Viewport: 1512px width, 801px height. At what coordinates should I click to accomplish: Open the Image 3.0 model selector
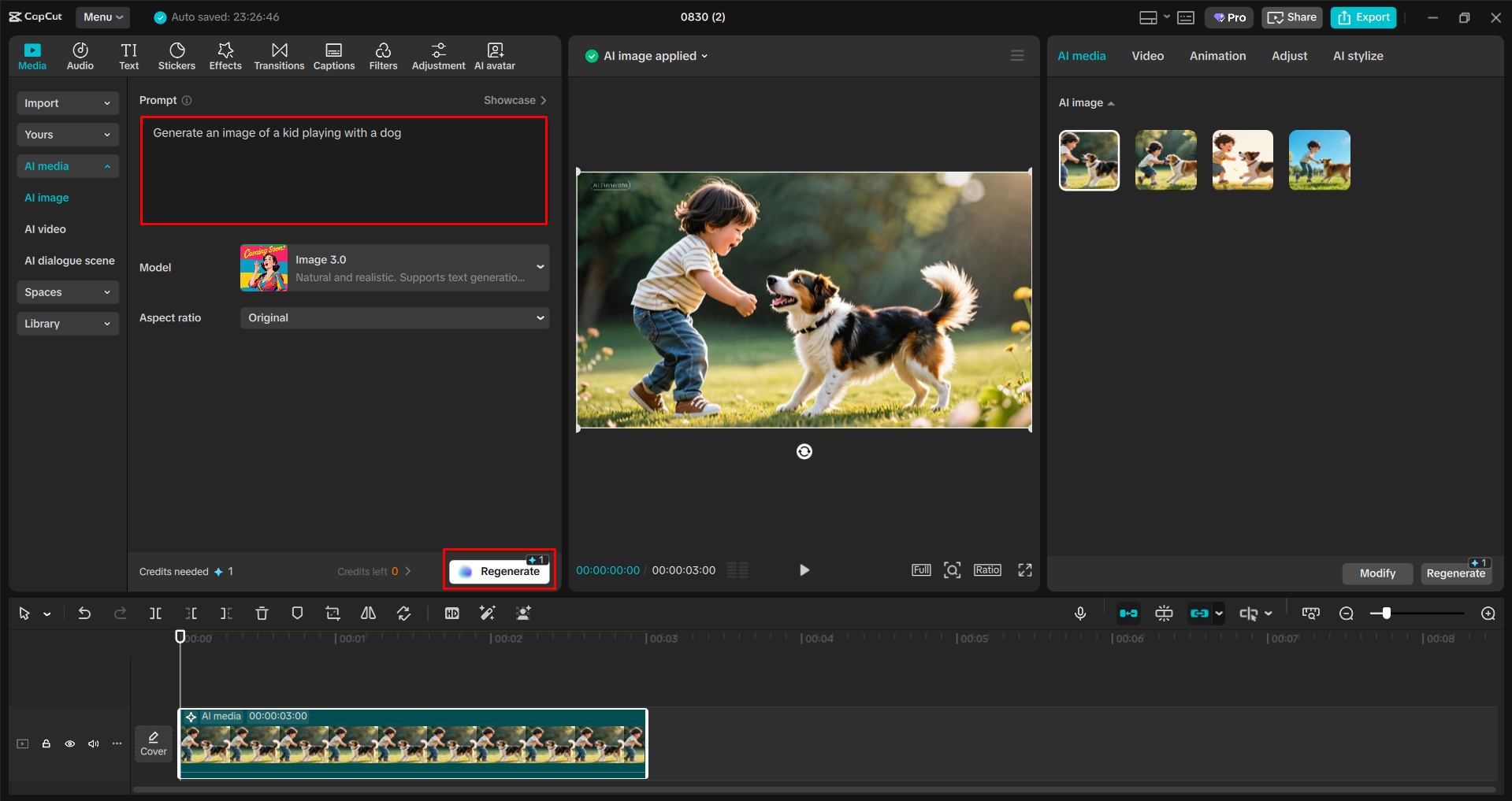coord(394,268)
